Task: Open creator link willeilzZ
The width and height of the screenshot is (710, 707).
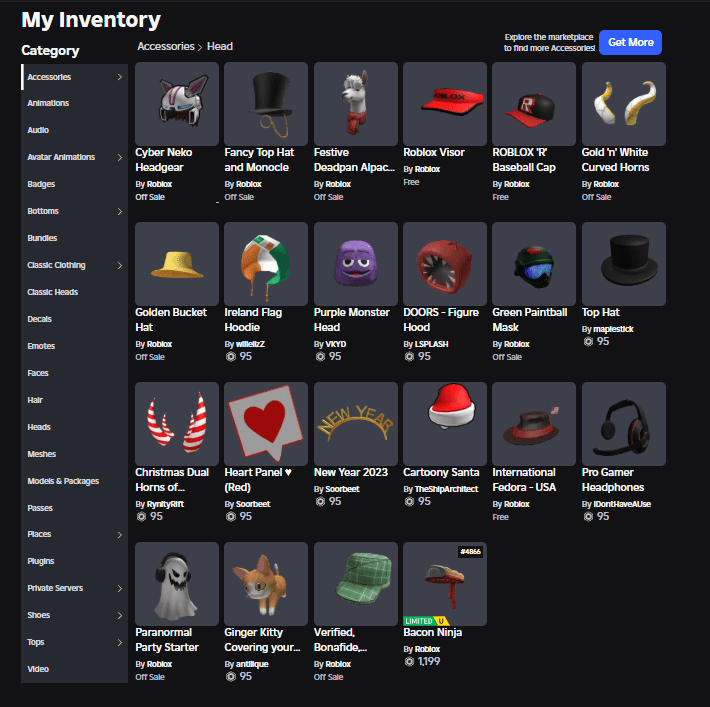Action: click(250, 344)
